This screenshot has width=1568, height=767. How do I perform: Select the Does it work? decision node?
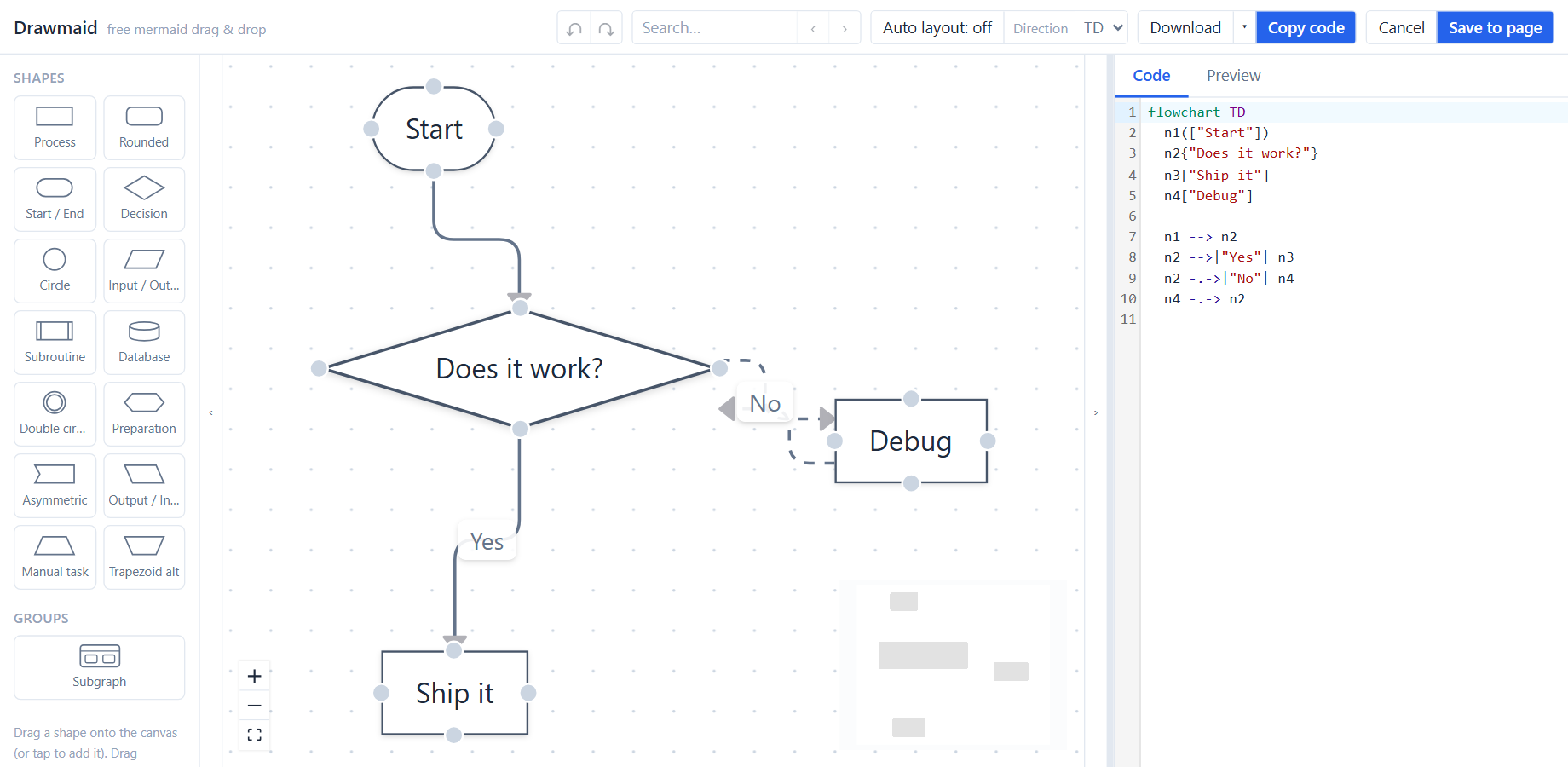pos(519,368)
